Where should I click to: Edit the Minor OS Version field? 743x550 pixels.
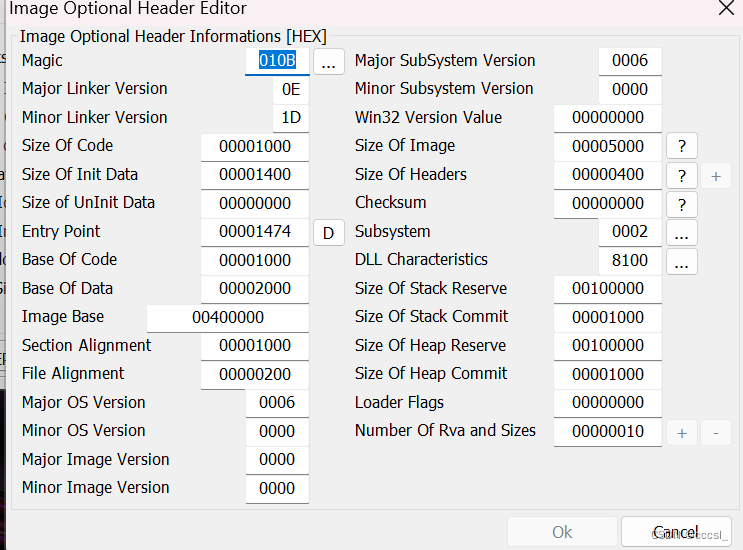coord(277,432)
